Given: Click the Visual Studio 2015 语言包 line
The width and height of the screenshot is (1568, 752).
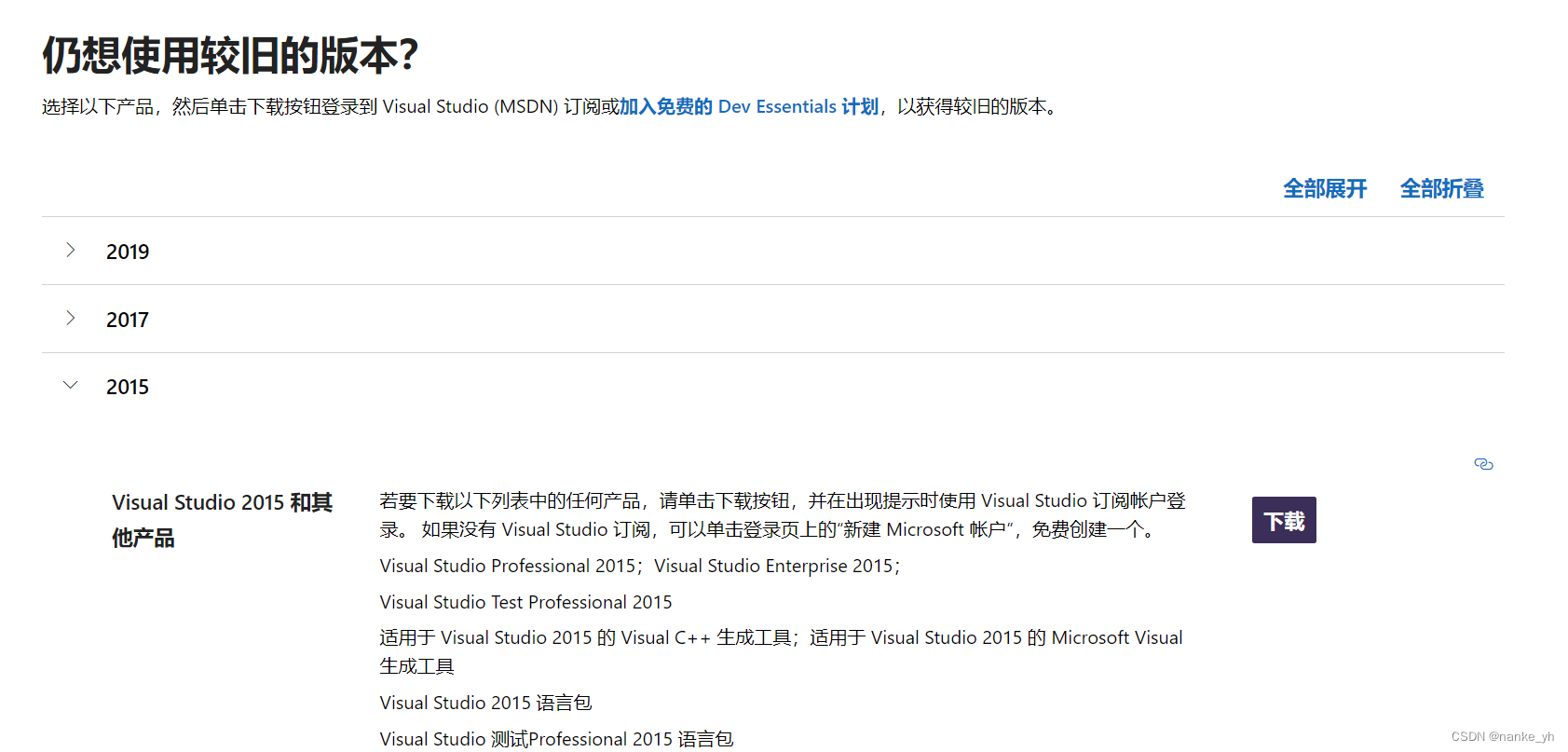Looking at the screenshot, I should [x=485, y=703].
